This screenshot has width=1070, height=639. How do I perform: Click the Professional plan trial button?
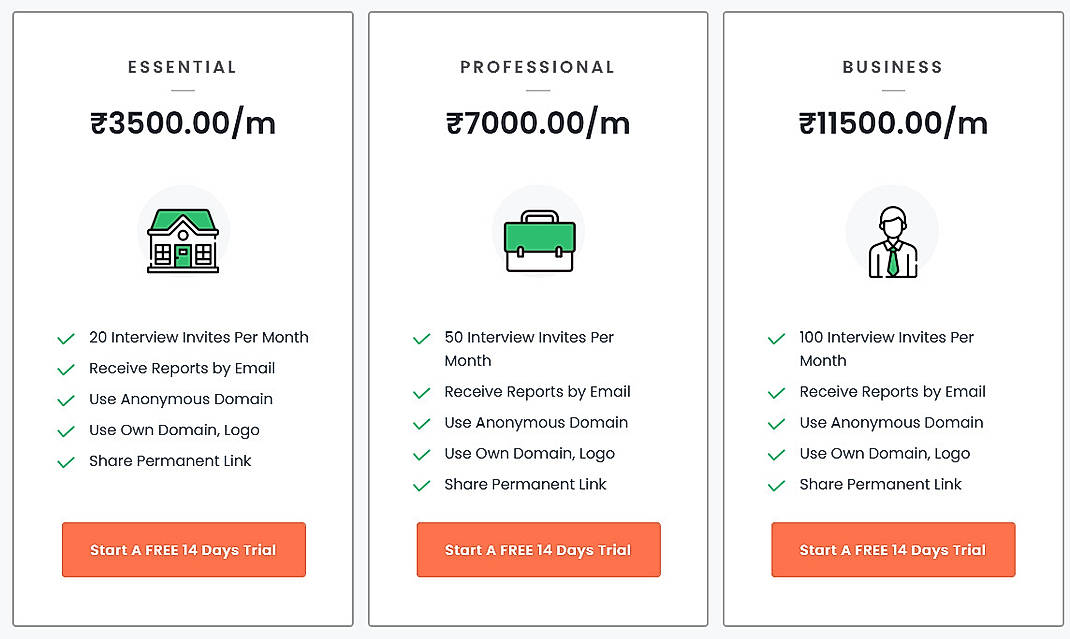(x=538, y=549)
